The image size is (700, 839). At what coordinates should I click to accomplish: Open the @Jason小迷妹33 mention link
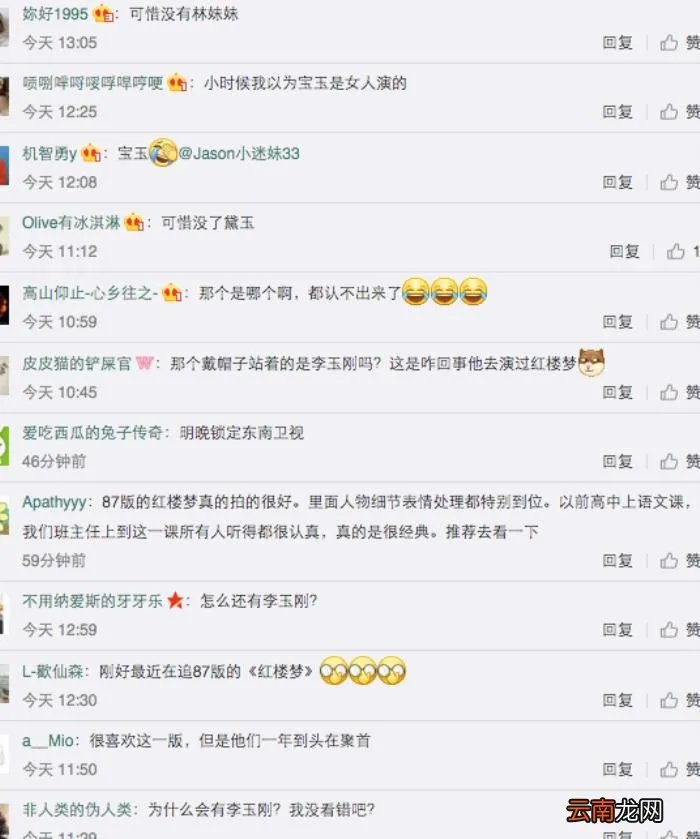point(239,154)
